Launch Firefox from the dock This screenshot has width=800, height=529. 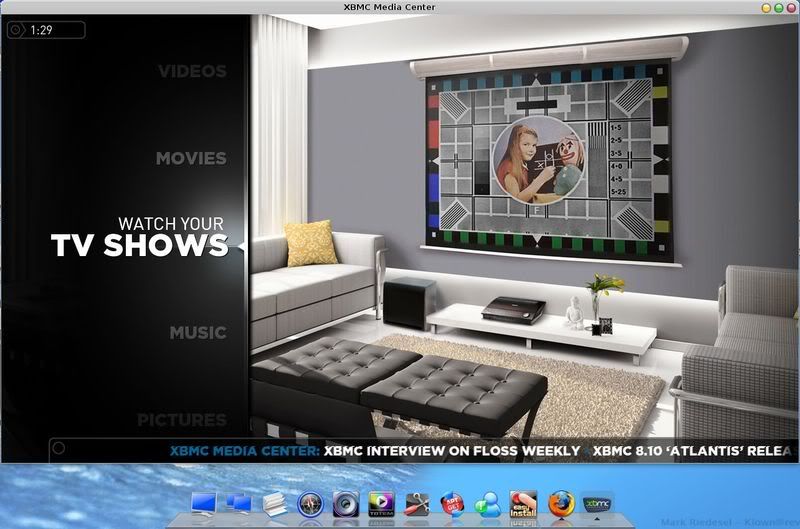[561, 505]
